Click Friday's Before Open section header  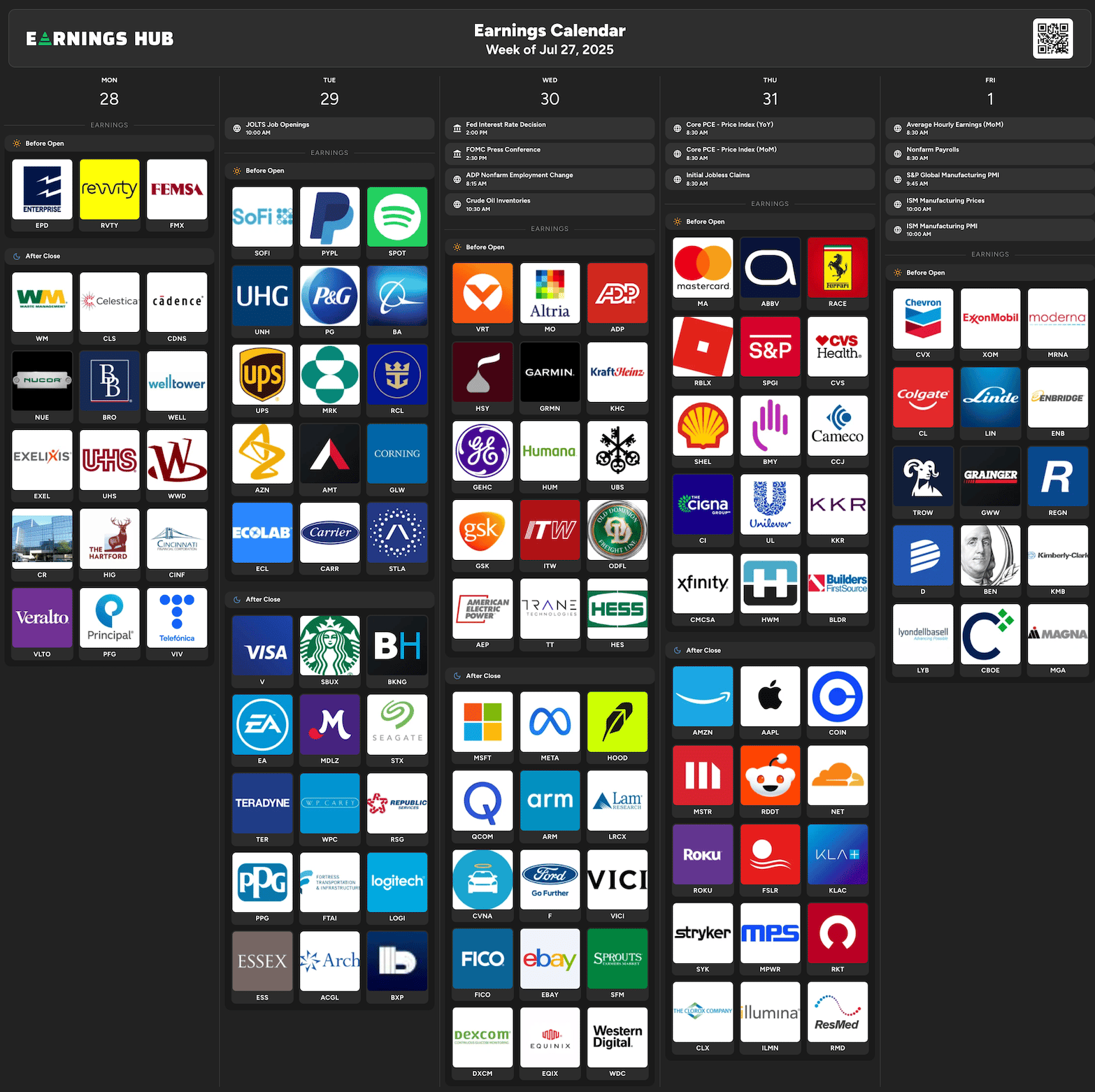[990, 273]
